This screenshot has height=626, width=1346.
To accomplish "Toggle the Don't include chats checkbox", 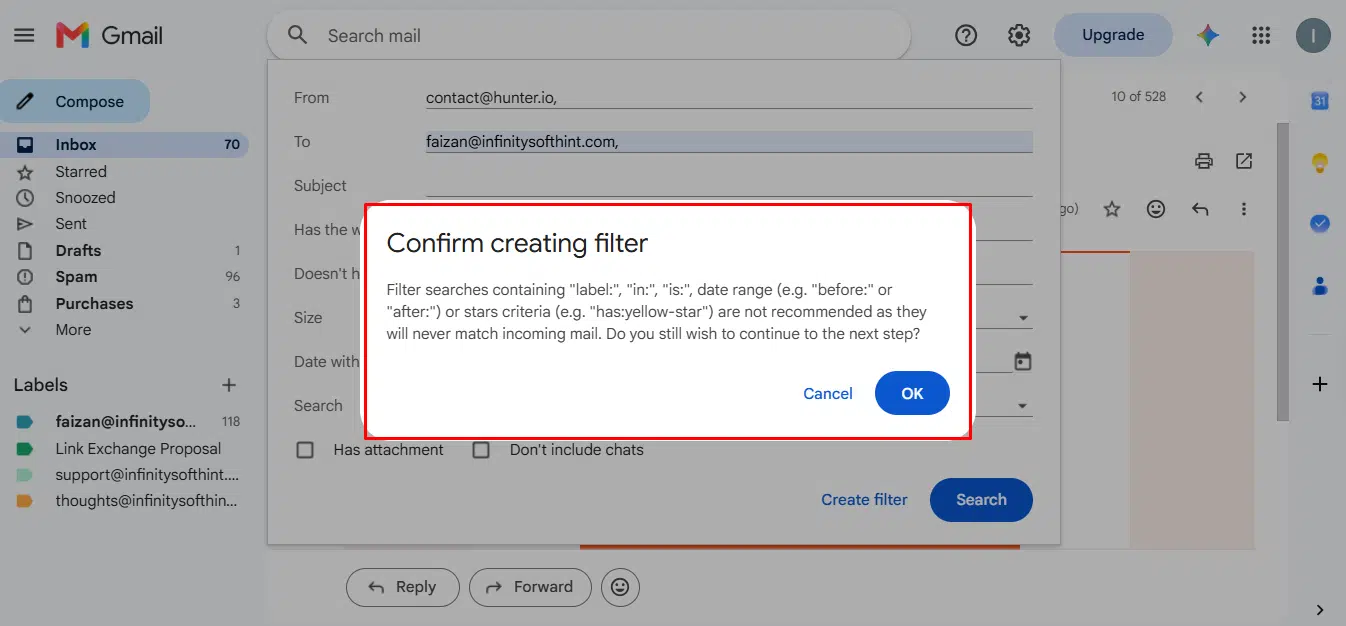I will click(481, 450).
